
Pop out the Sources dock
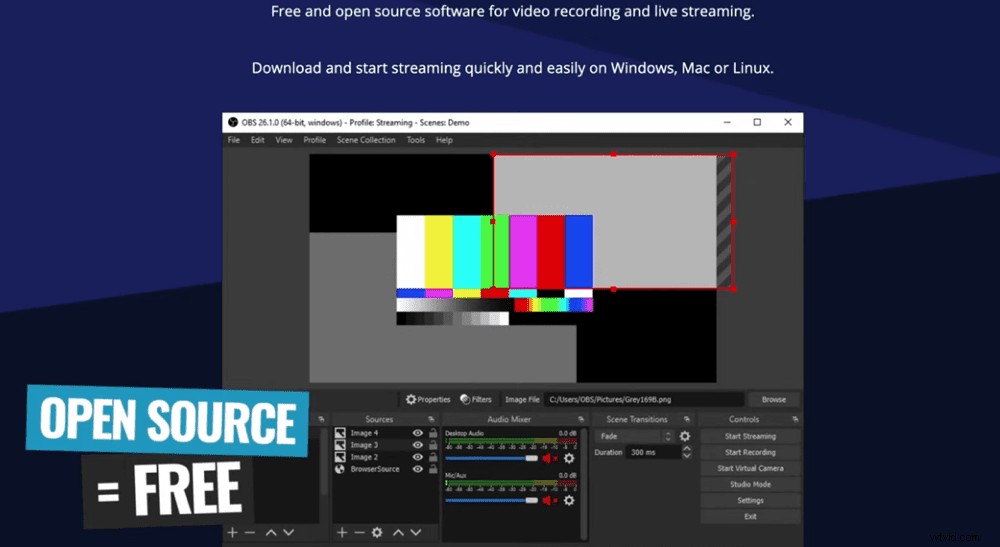(x=431, y=419)
